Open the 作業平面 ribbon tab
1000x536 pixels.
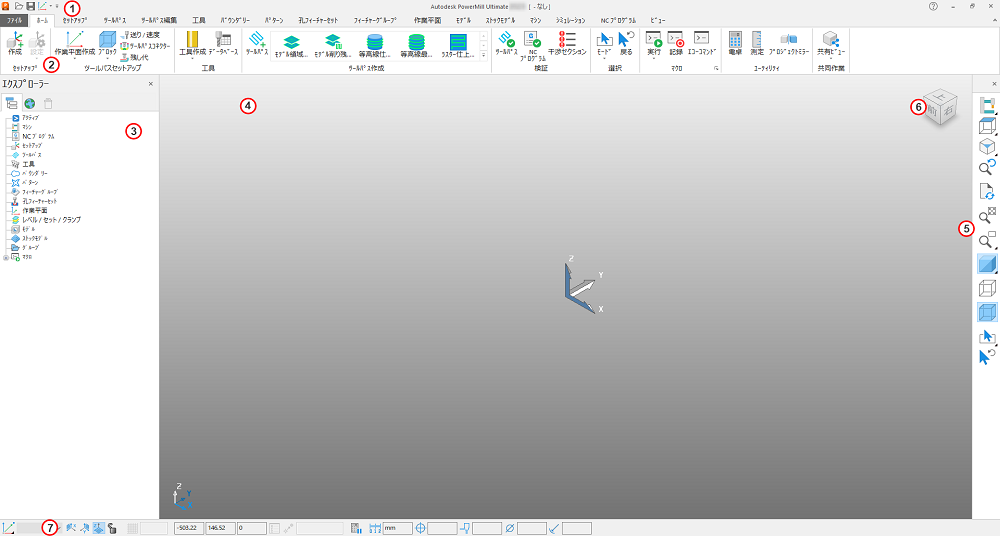pyautogui.click(x=427, y=20)
